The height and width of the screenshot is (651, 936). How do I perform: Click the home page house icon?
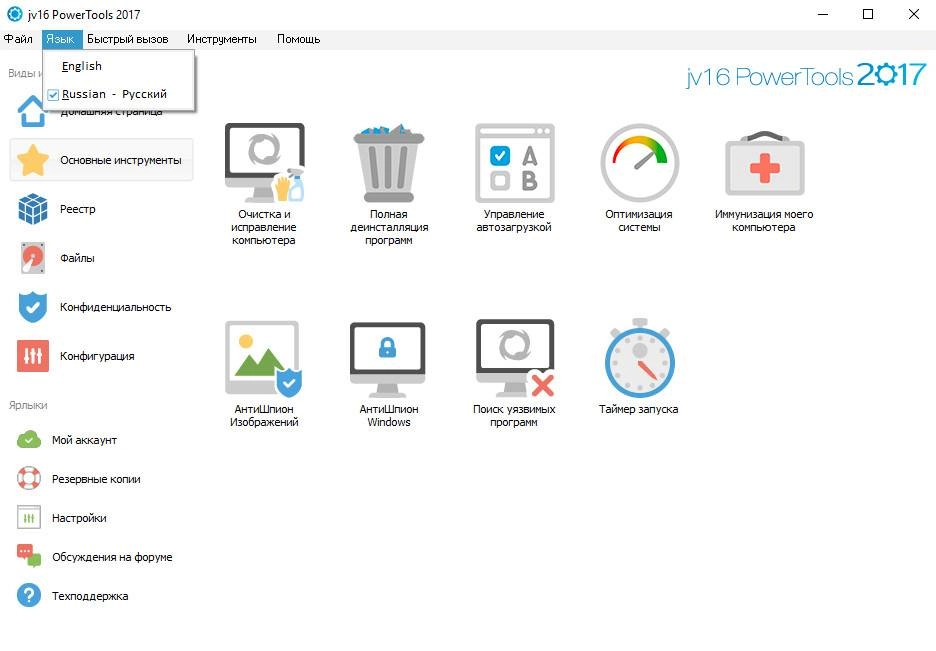point(32,112)
